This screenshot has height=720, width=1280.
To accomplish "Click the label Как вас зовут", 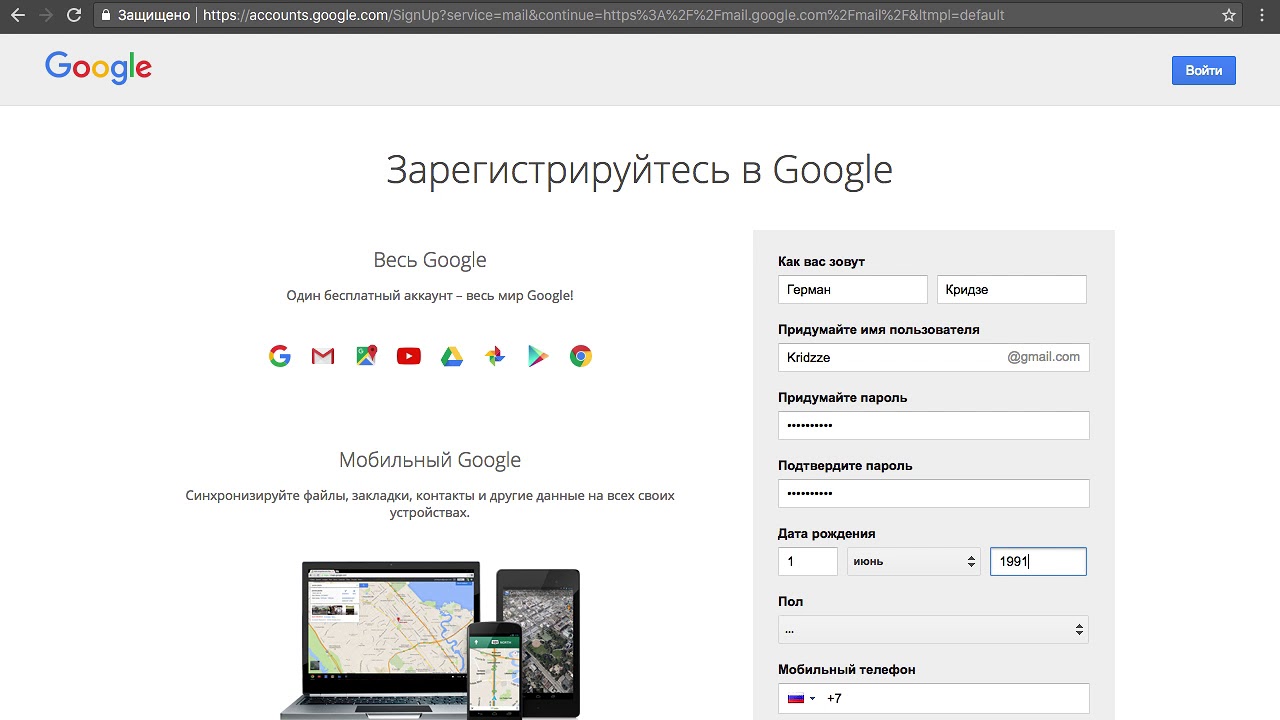I will click(x=821, y=262).
